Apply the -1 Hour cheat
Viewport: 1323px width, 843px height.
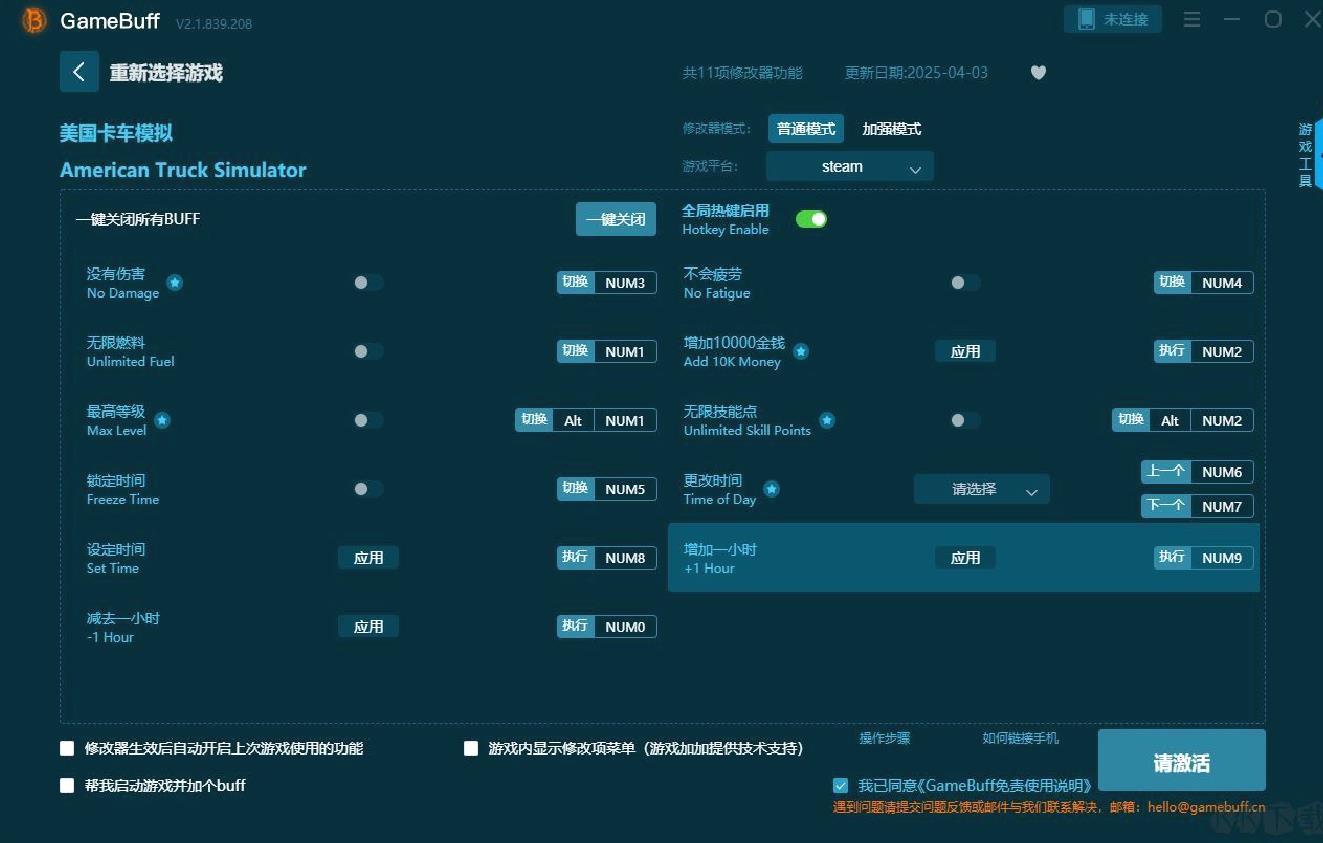[368, 626]
